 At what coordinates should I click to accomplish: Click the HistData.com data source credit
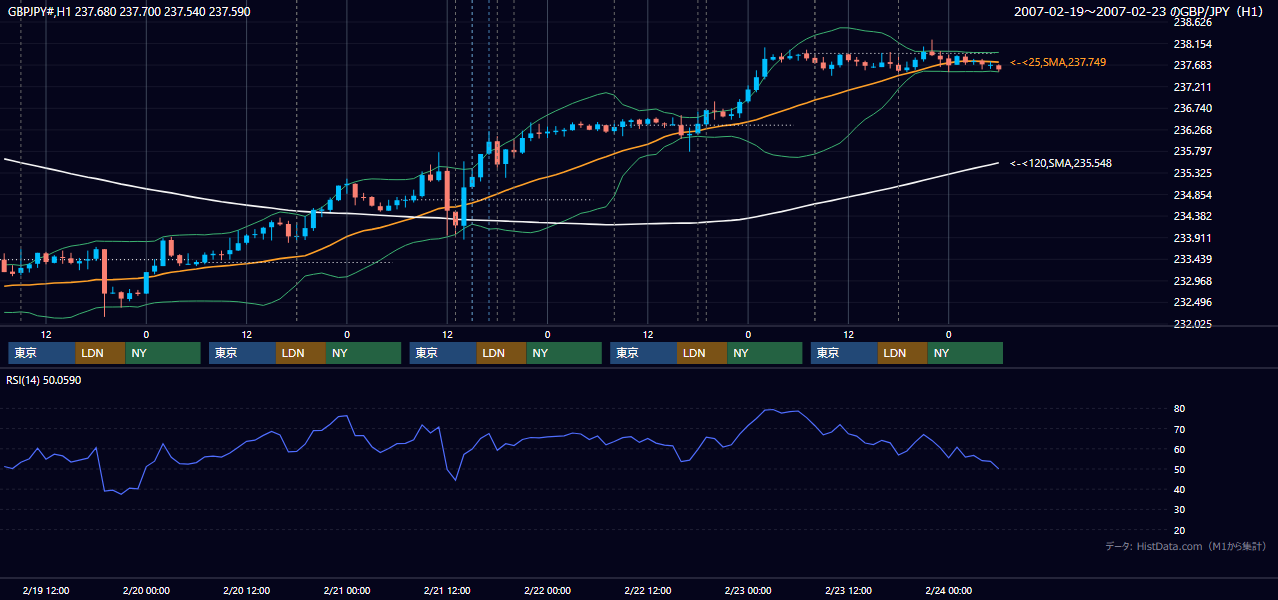pyautogui.click(x=1186, y=546)
